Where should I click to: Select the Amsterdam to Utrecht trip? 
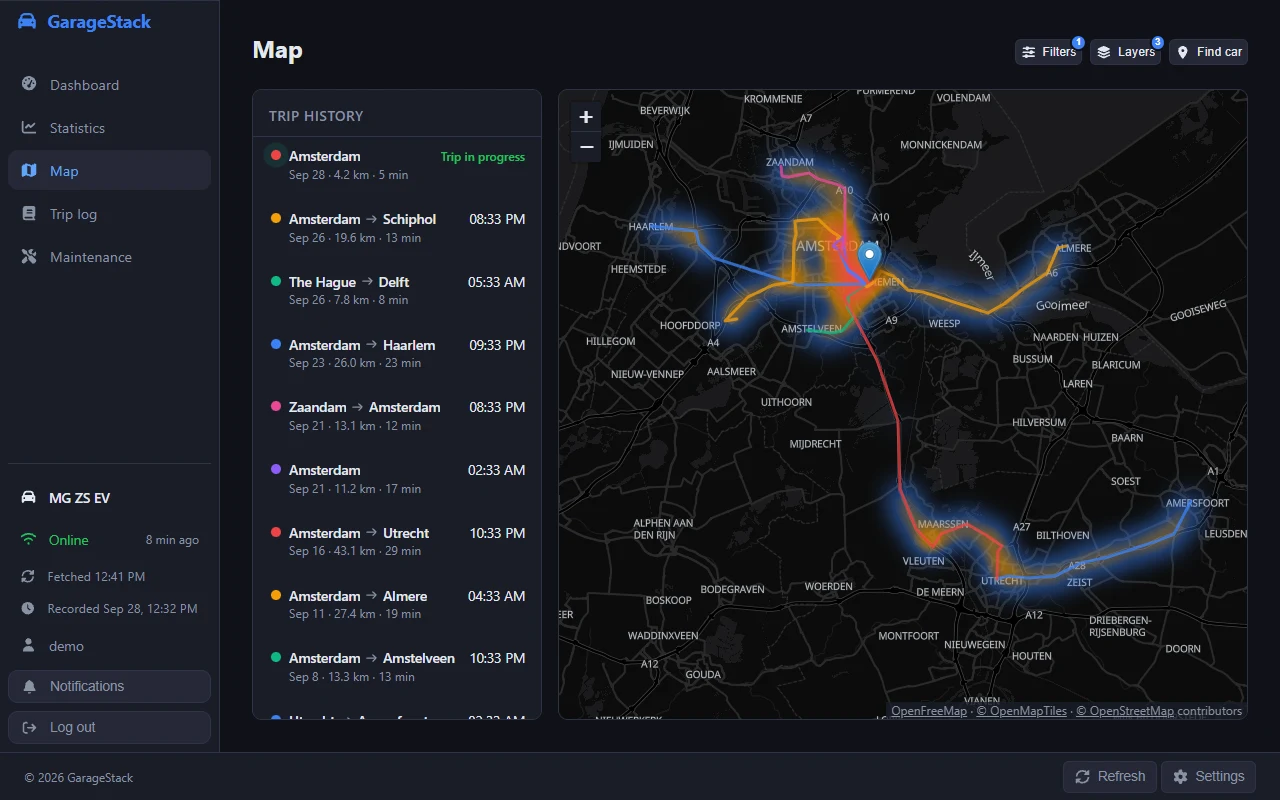click(397, 542)
